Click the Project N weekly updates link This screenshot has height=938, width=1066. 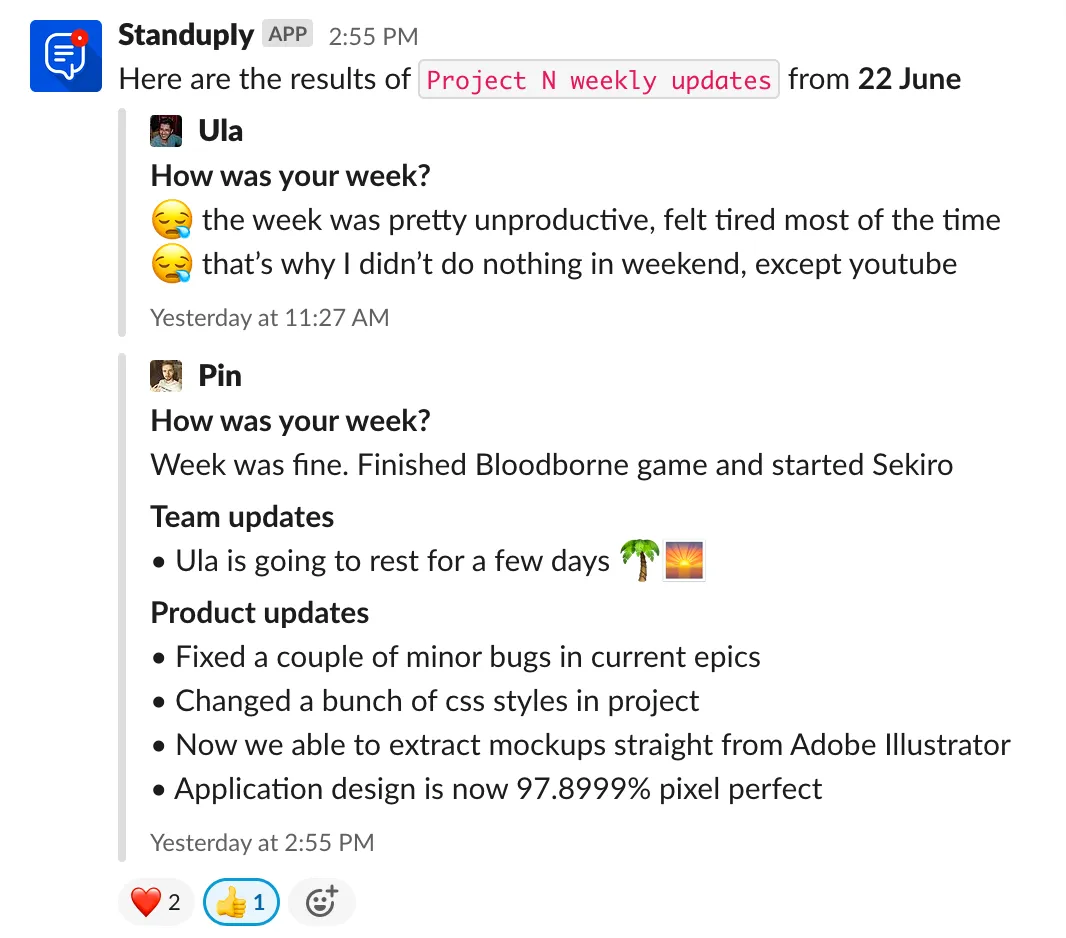598,78
